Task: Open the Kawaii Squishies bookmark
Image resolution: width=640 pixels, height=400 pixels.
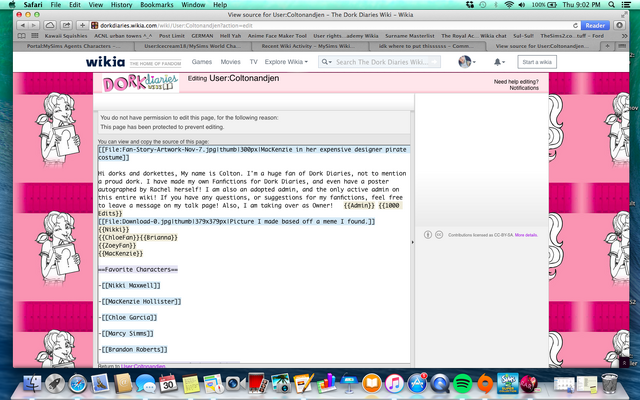Action: (x=66, y=36)
